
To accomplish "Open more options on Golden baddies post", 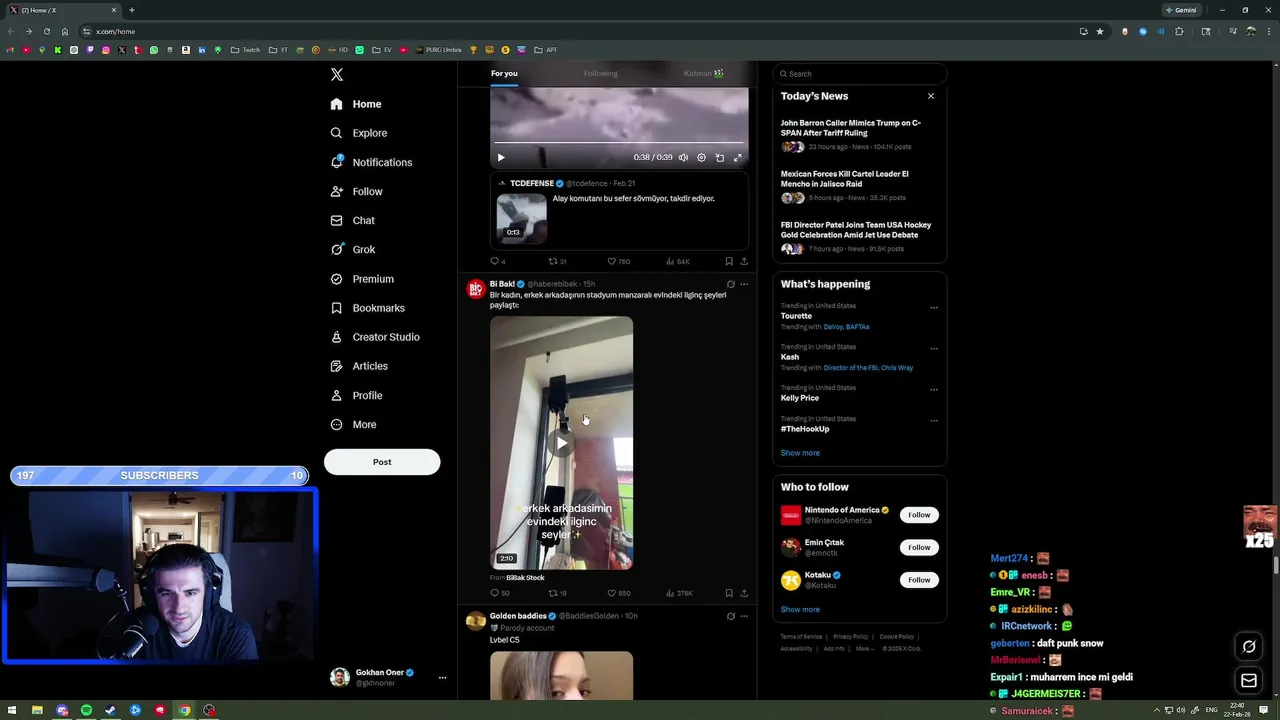I will [744, 616].
